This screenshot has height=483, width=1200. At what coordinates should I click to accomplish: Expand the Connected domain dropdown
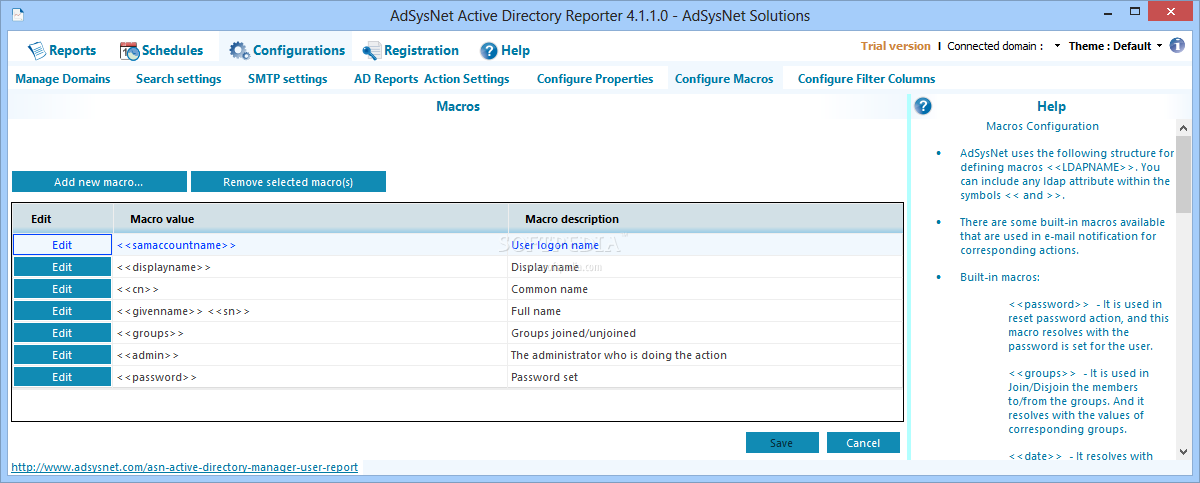(1057, 46)
